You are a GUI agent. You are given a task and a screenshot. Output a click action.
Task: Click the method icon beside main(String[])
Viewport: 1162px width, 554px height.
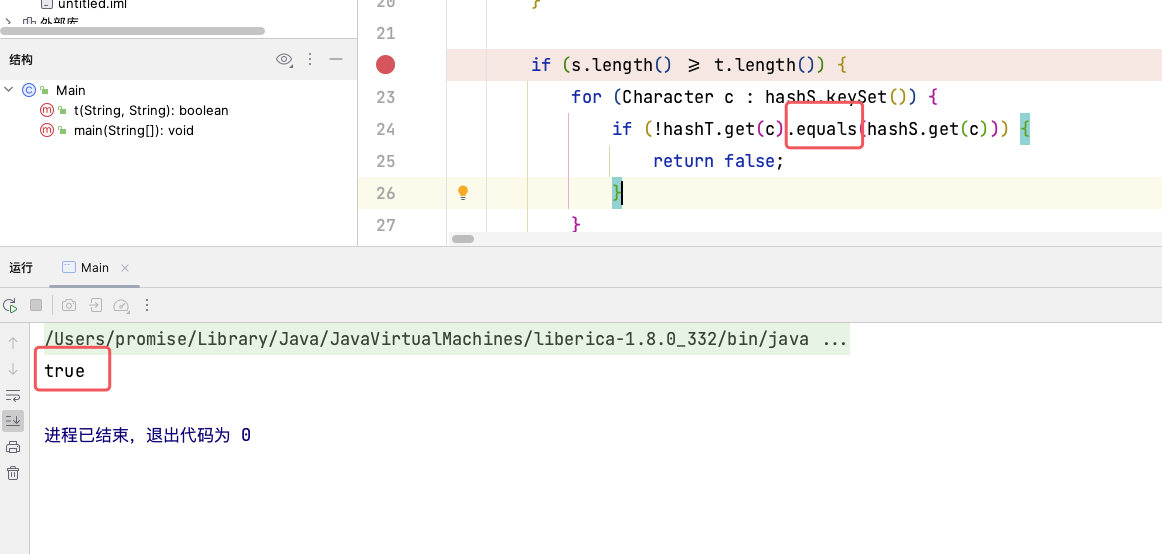point(46,130)
